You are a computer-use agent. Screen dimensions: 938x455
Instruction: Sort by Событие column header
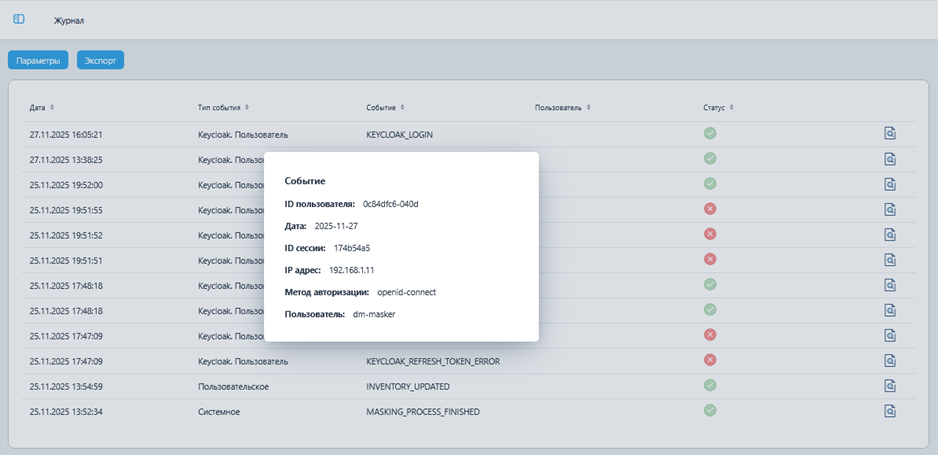click(385, 107)
